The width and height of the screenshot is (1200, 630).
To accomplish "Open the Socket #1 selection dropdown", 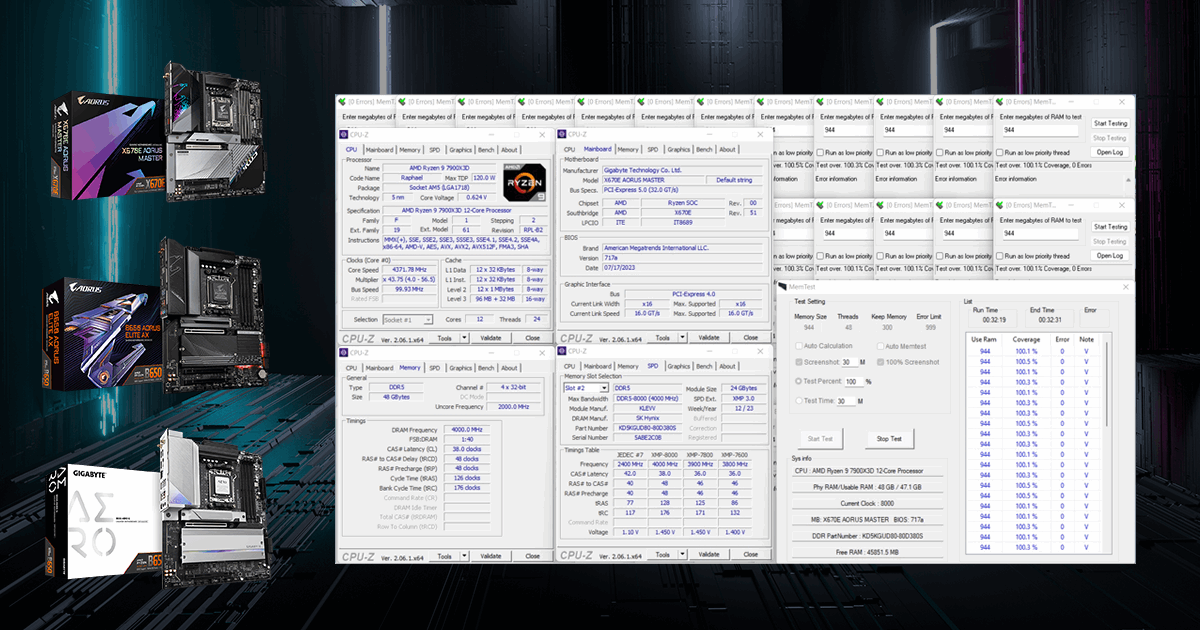I will [428, 319].
